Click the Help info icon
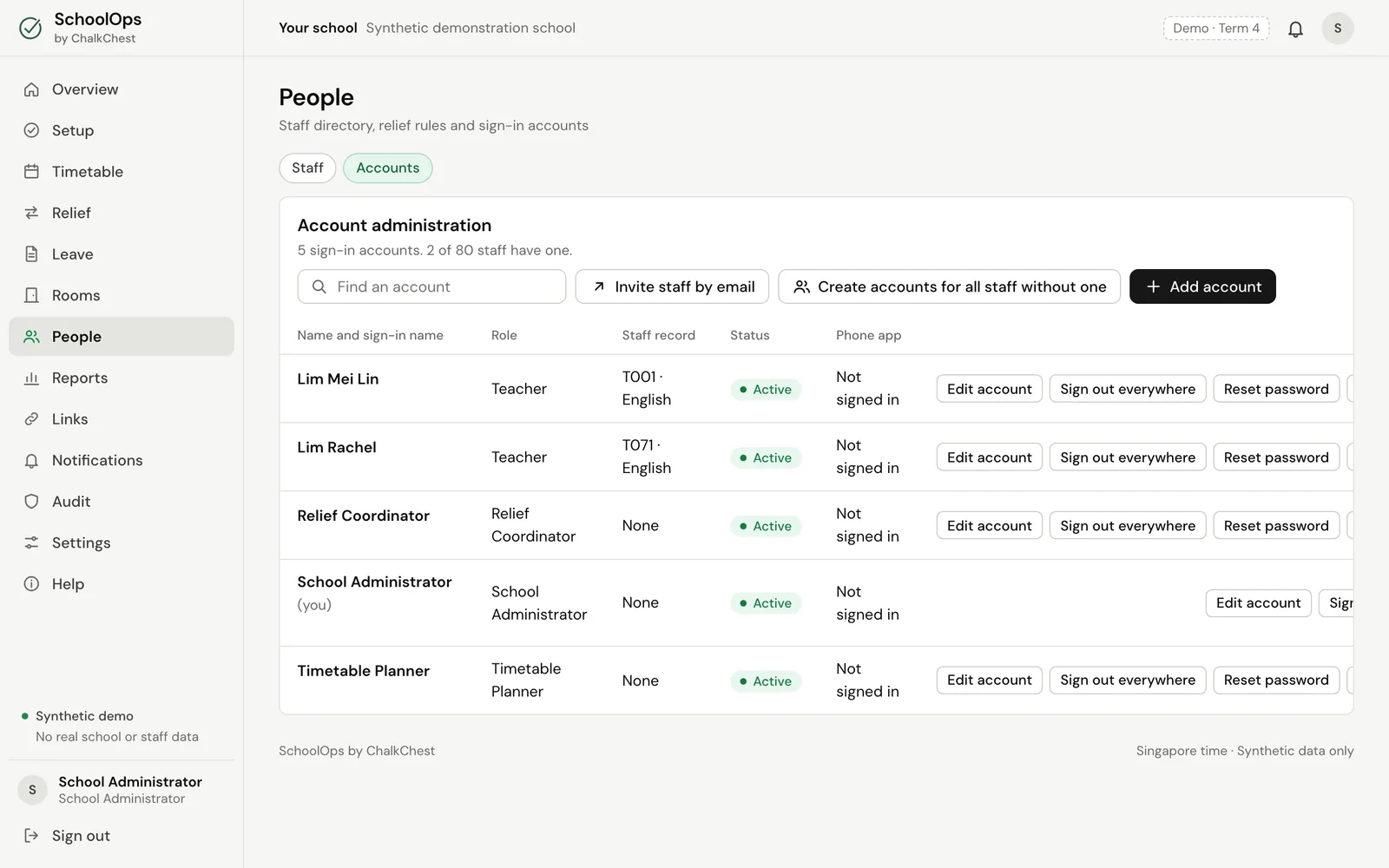1389x868 pixels. click(32, 584)
